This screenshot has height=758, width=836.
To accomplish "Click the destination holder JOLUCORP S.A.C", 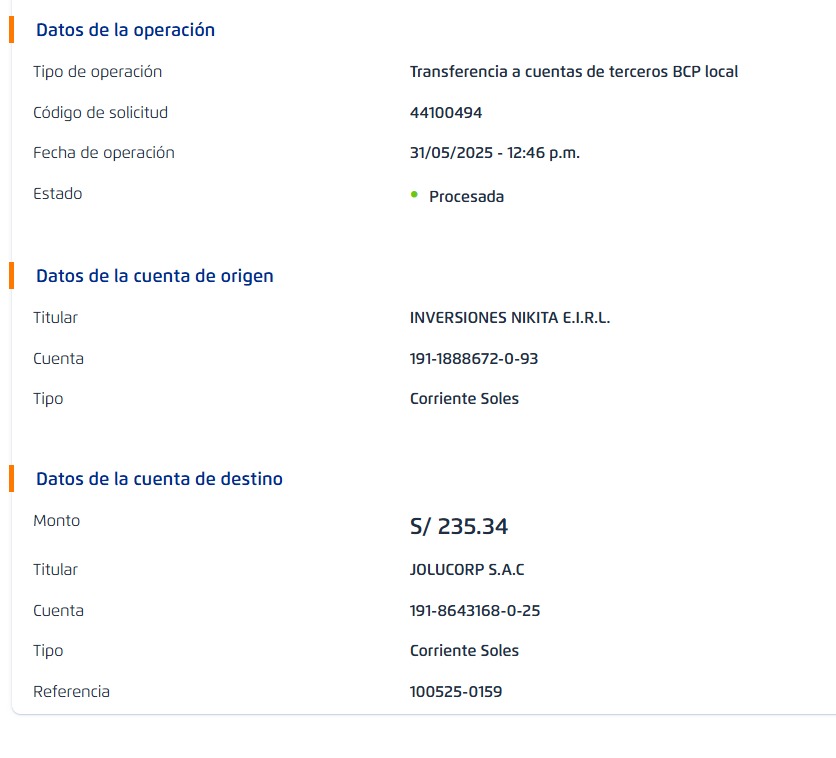I will pyautogui.click(x=467, y=570).
